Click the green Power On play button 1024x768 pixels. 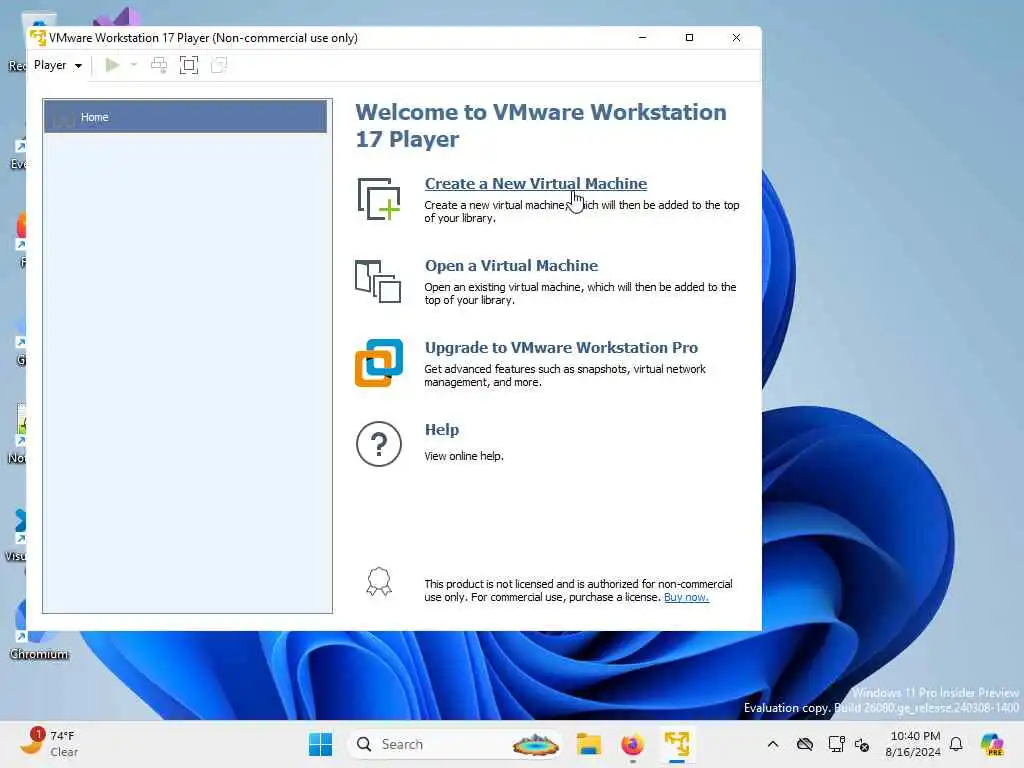click(112, 65)
